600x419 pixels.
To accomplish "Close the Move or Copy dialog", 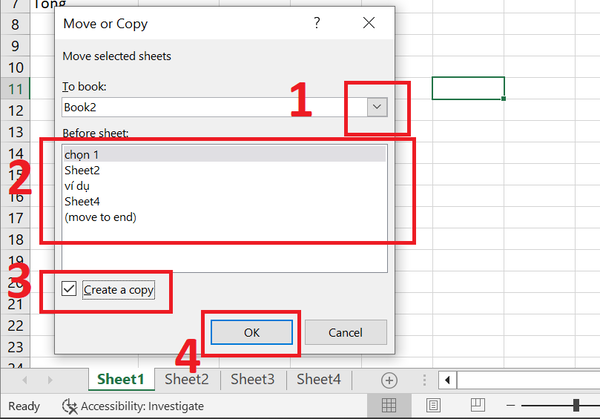I will tap(369, 23).
